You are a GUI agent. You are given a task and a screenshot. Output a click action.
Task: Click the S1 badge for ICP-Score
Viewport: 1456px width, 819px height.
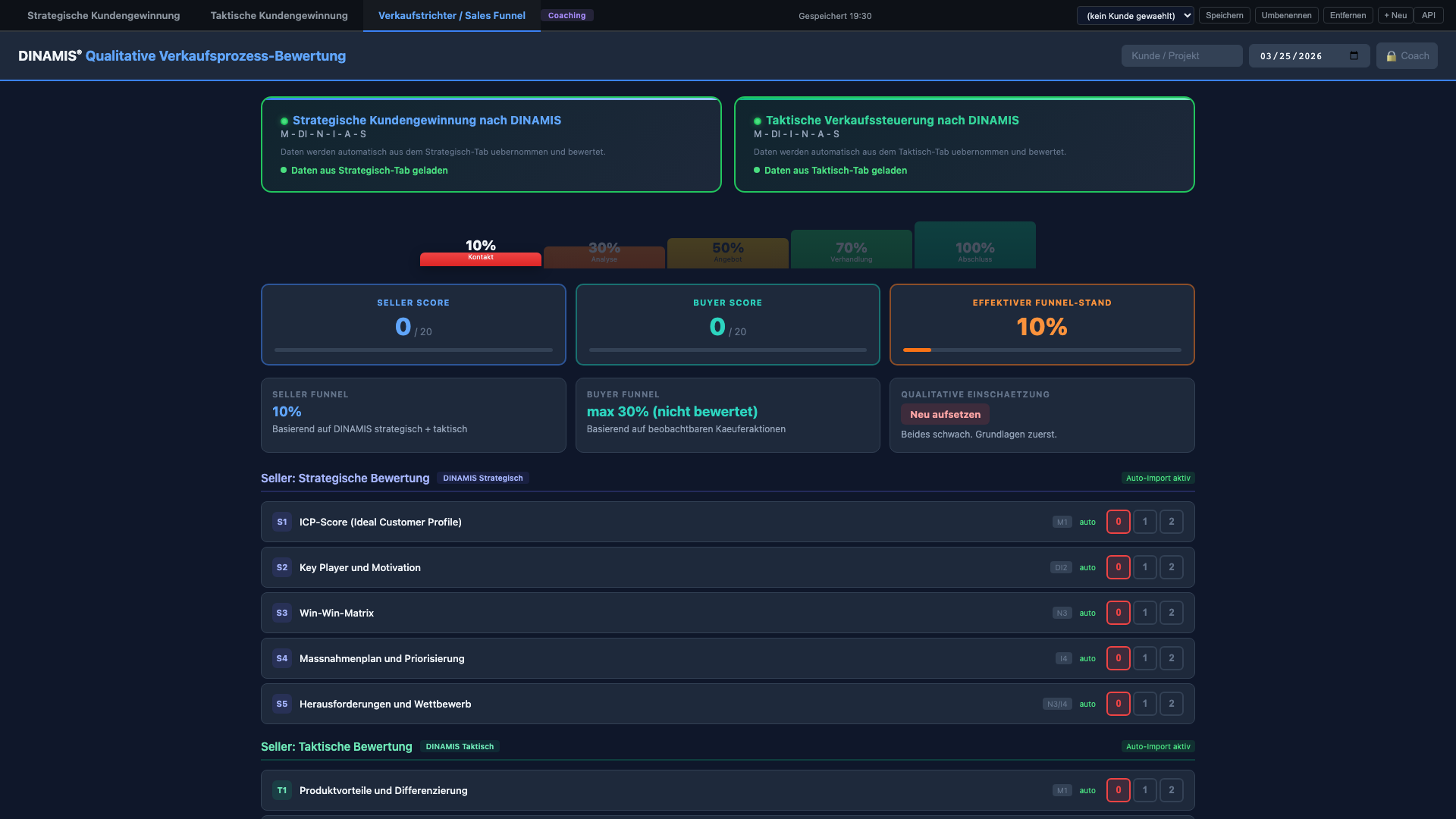click(x=281, y=522)
